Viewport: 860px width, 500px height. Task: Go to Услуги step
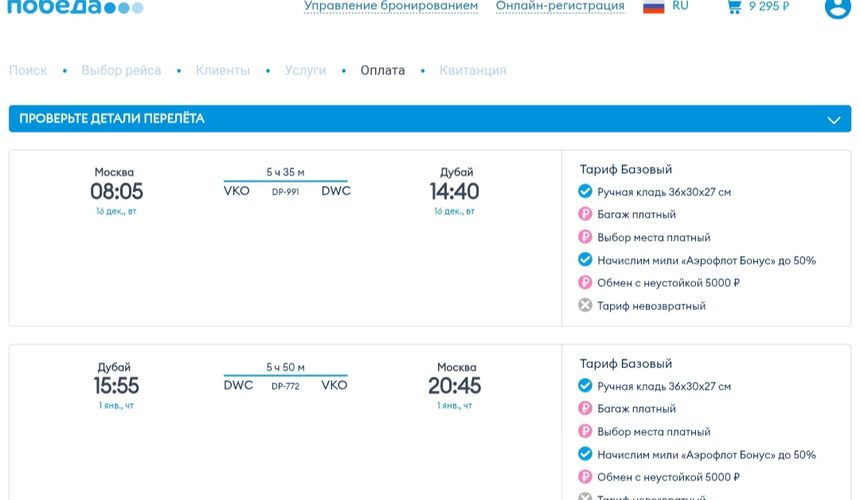click(305, 70)
